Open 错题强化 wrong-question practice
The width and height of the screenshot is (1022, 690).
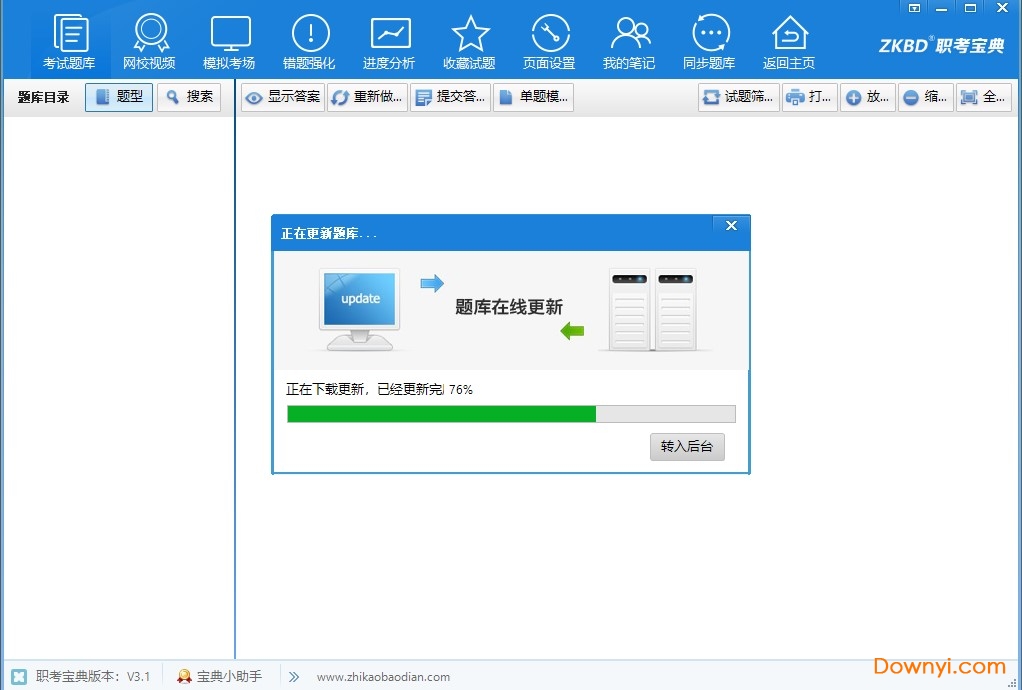(309, 40)
